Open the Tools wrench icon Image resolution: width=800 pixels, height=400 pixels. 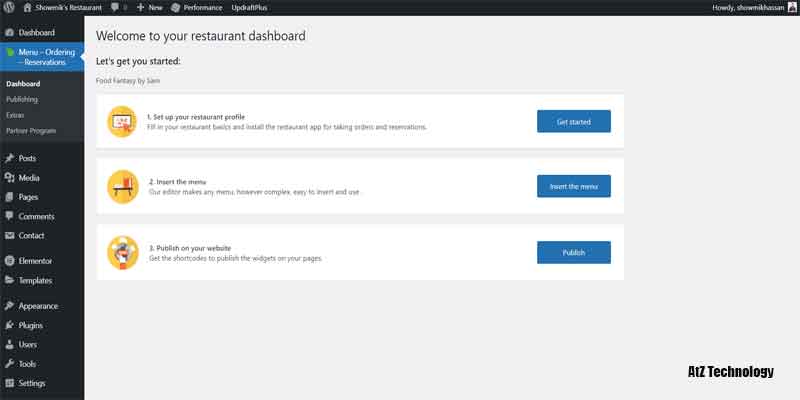(9, 364)
